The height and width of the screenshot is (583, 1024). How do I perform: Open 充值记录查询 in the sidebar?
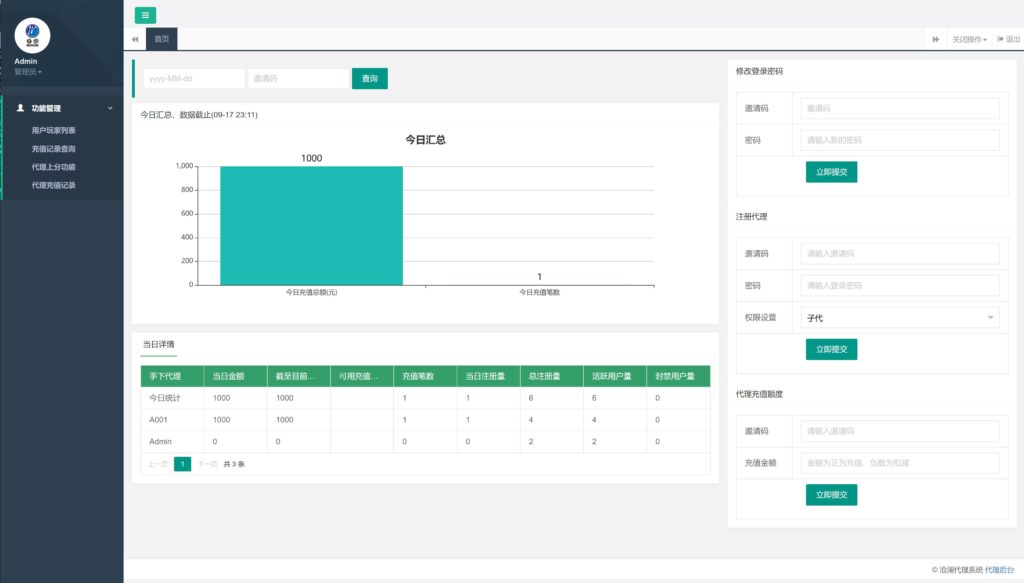click(54, 149)
